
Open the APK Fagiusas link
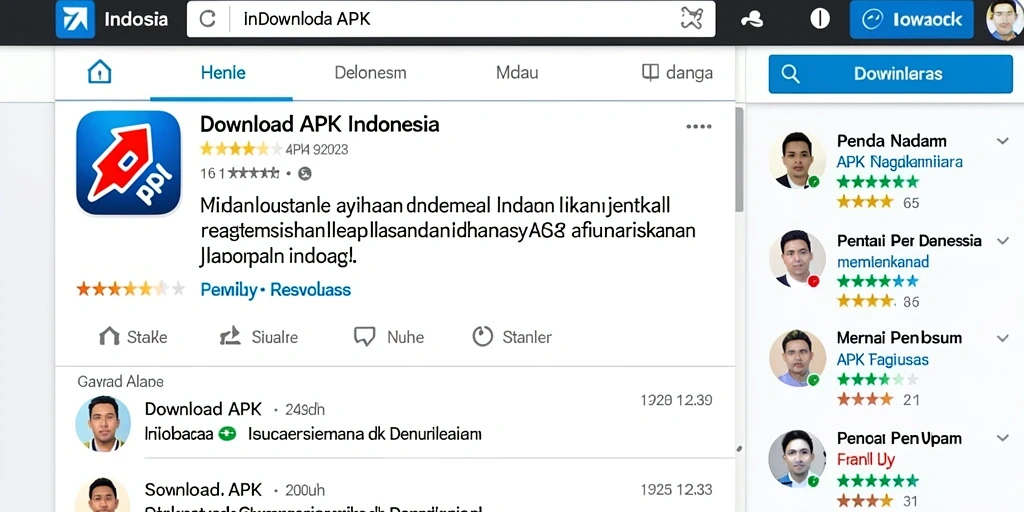(882, 359)
